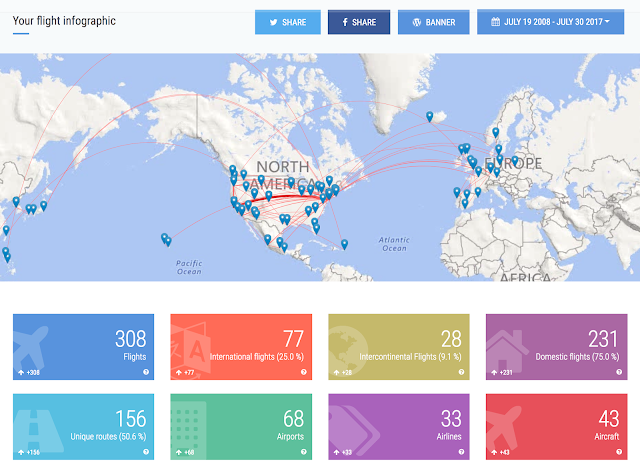
Task: Click the Twitter Share button
Action: point(288,22)
